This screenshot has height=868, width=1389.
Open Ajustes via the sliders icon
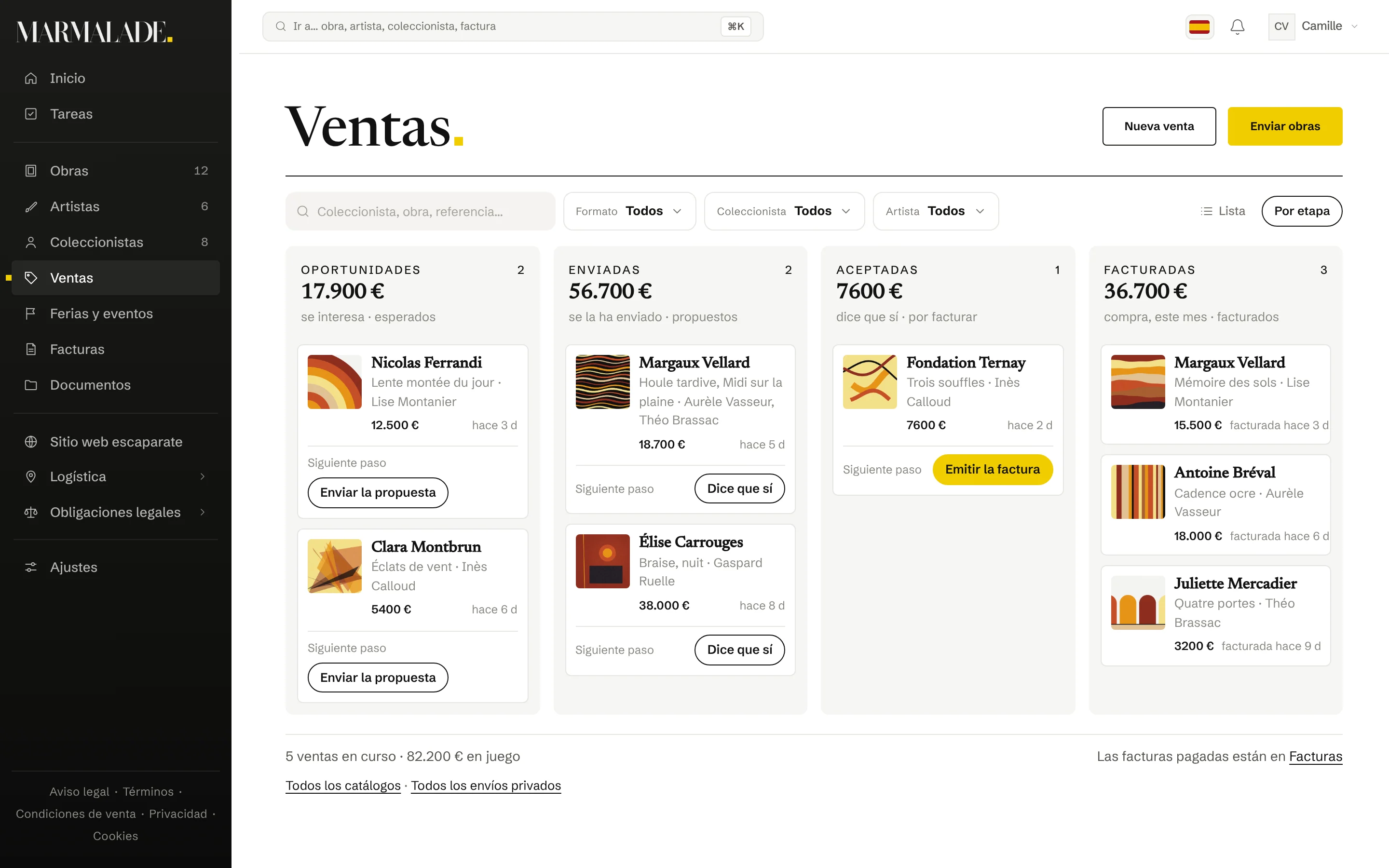(31, 567)
